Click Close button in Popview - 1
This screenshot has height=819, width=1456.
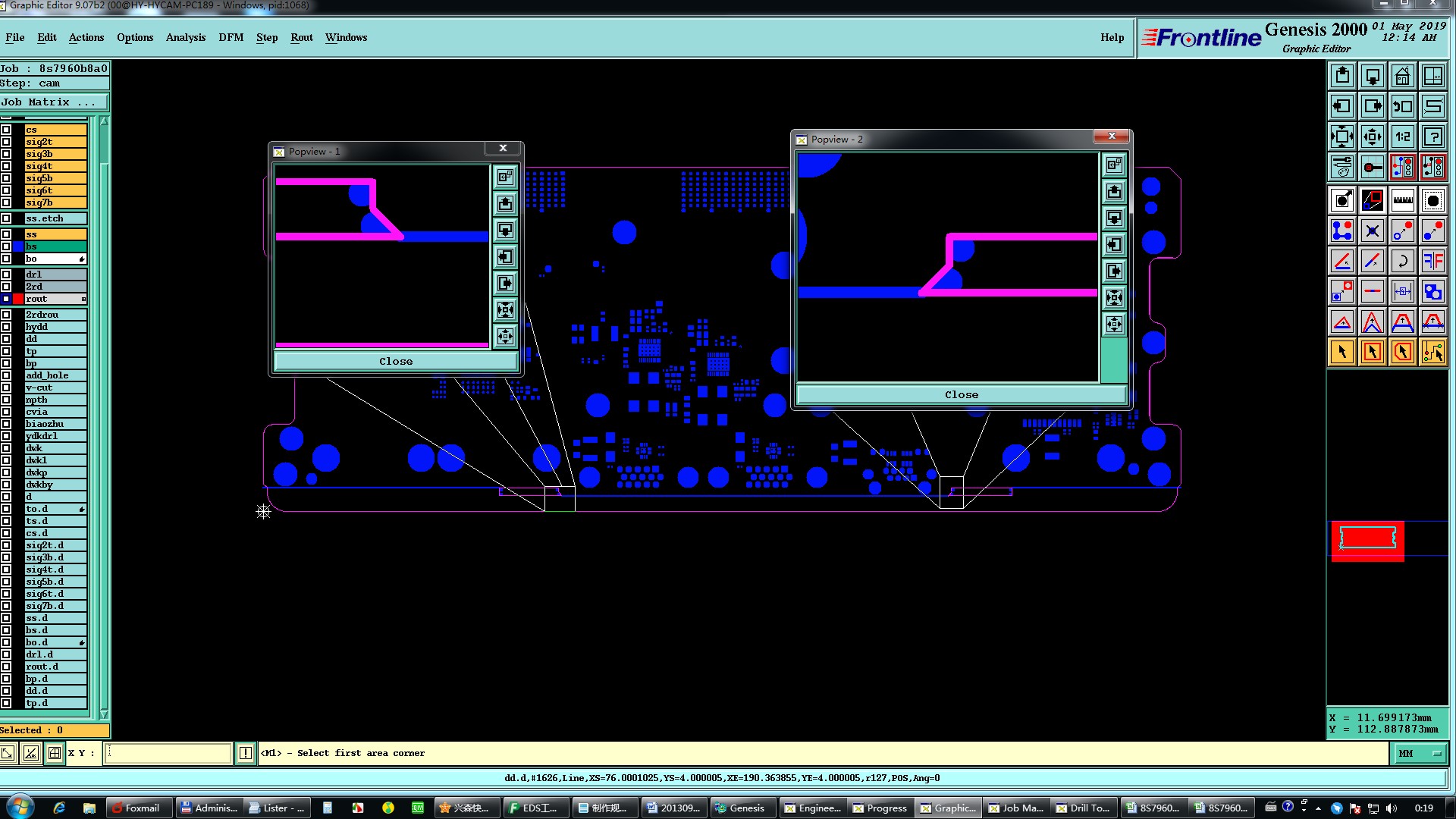396,361
